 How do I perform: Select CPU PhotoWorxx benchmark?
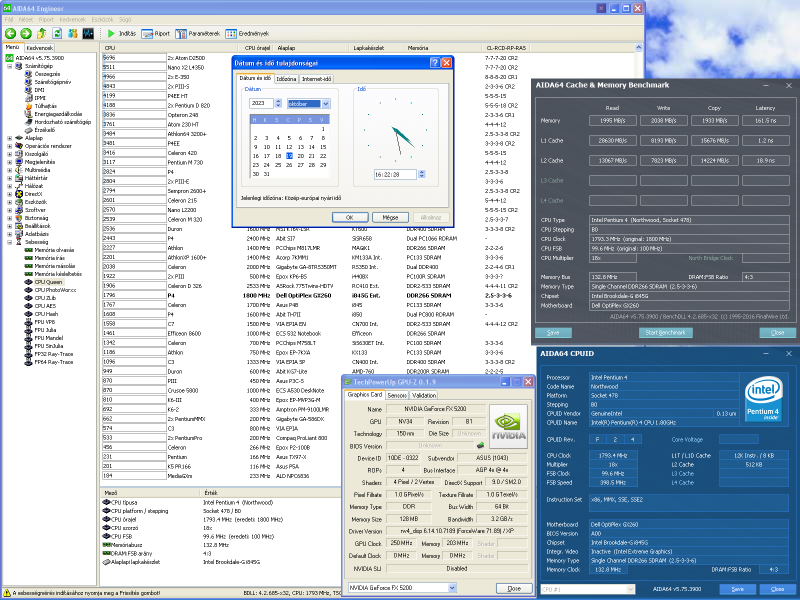(55, 290)
